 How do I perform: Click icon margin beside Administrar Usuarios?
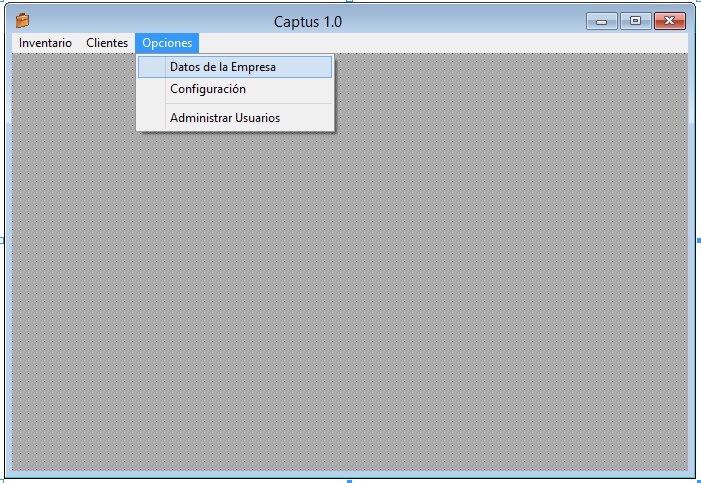152,118
